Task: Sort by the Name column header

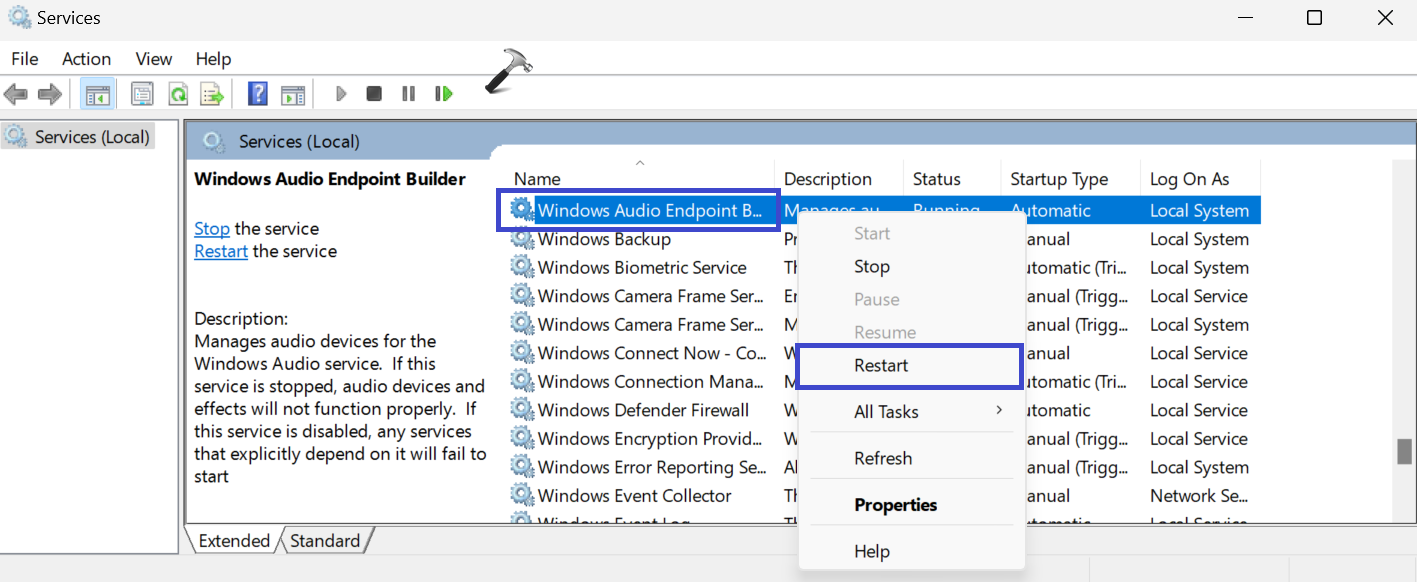Action: tap(640, 179)
